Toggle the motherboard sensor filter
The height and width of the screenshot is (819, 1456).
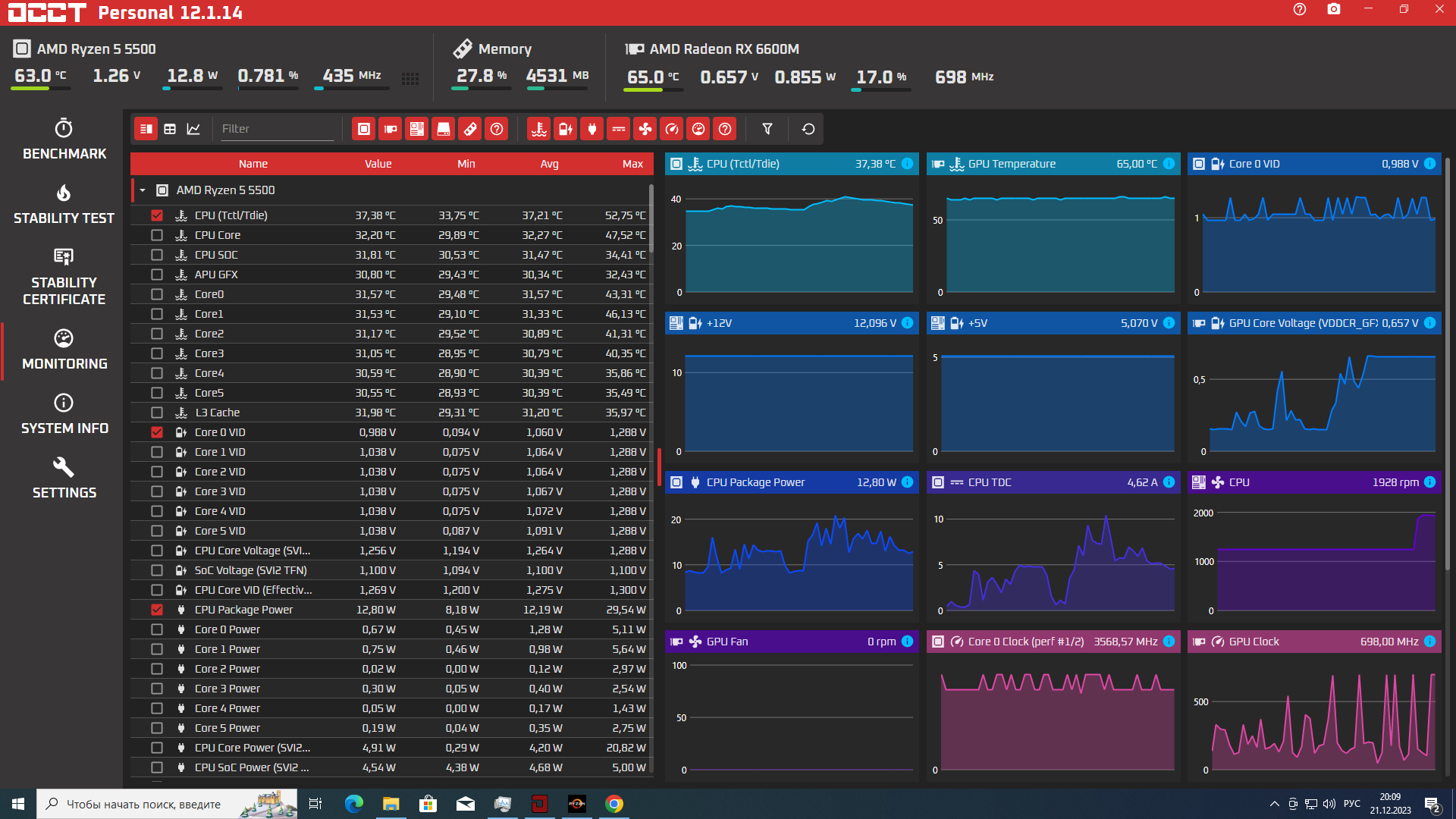(417, 129)
